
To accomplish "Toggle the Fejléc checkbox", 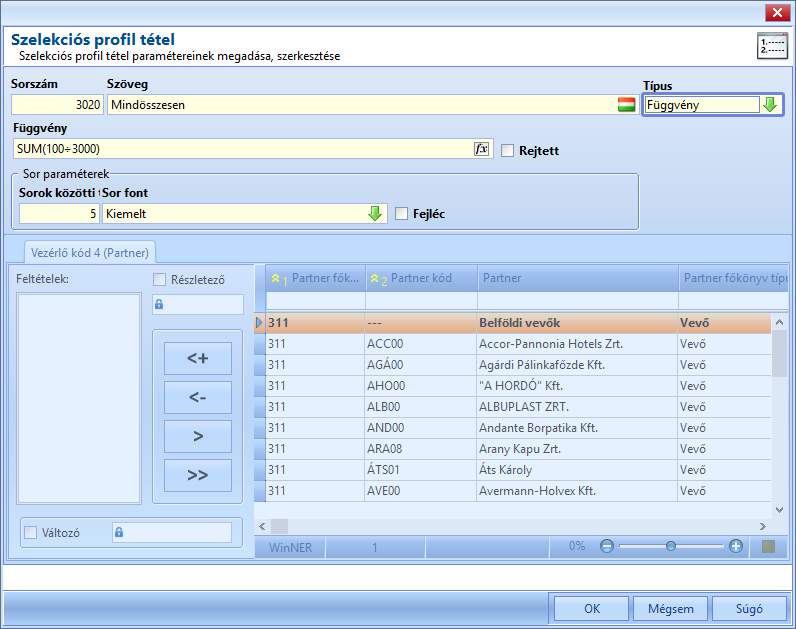I will (401, 214).
